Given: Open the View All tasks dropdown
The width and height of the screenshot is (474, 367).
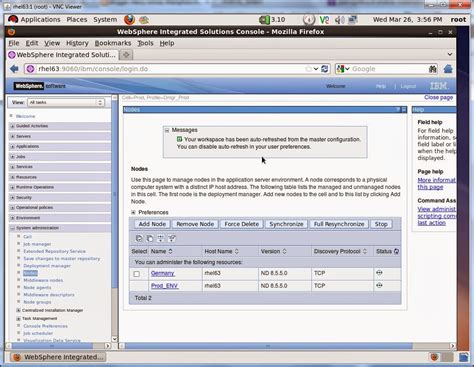Looking at the screenshot, I should [66, 102].
